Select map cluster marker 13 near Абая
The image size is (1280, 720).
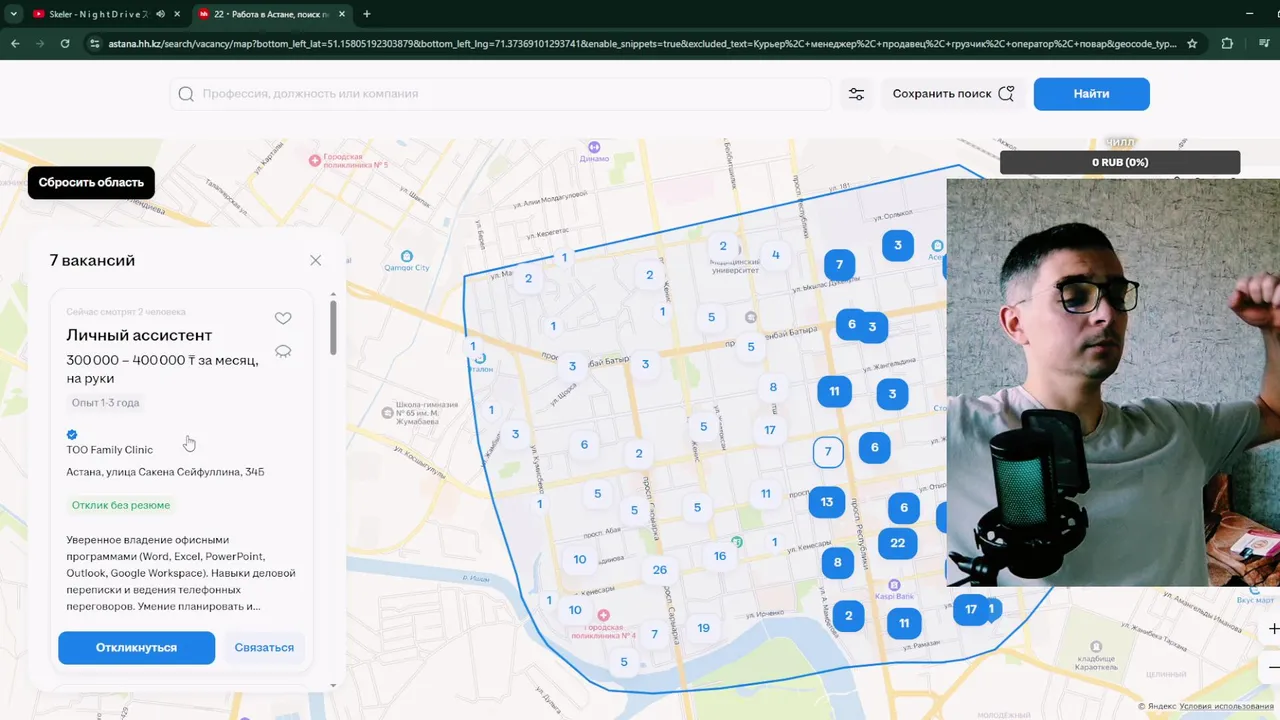pyautogui.click(x=826, y=502)
